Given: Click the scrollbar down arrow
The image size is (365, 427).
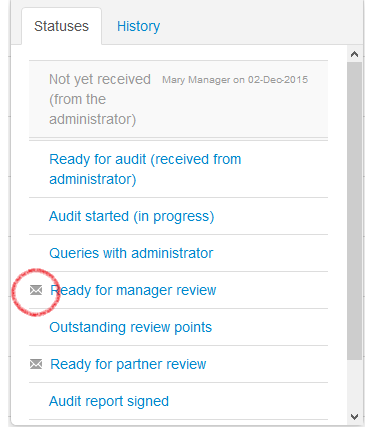Looking at the screenshot, I should pyautogui.click(x=355, y=417).
